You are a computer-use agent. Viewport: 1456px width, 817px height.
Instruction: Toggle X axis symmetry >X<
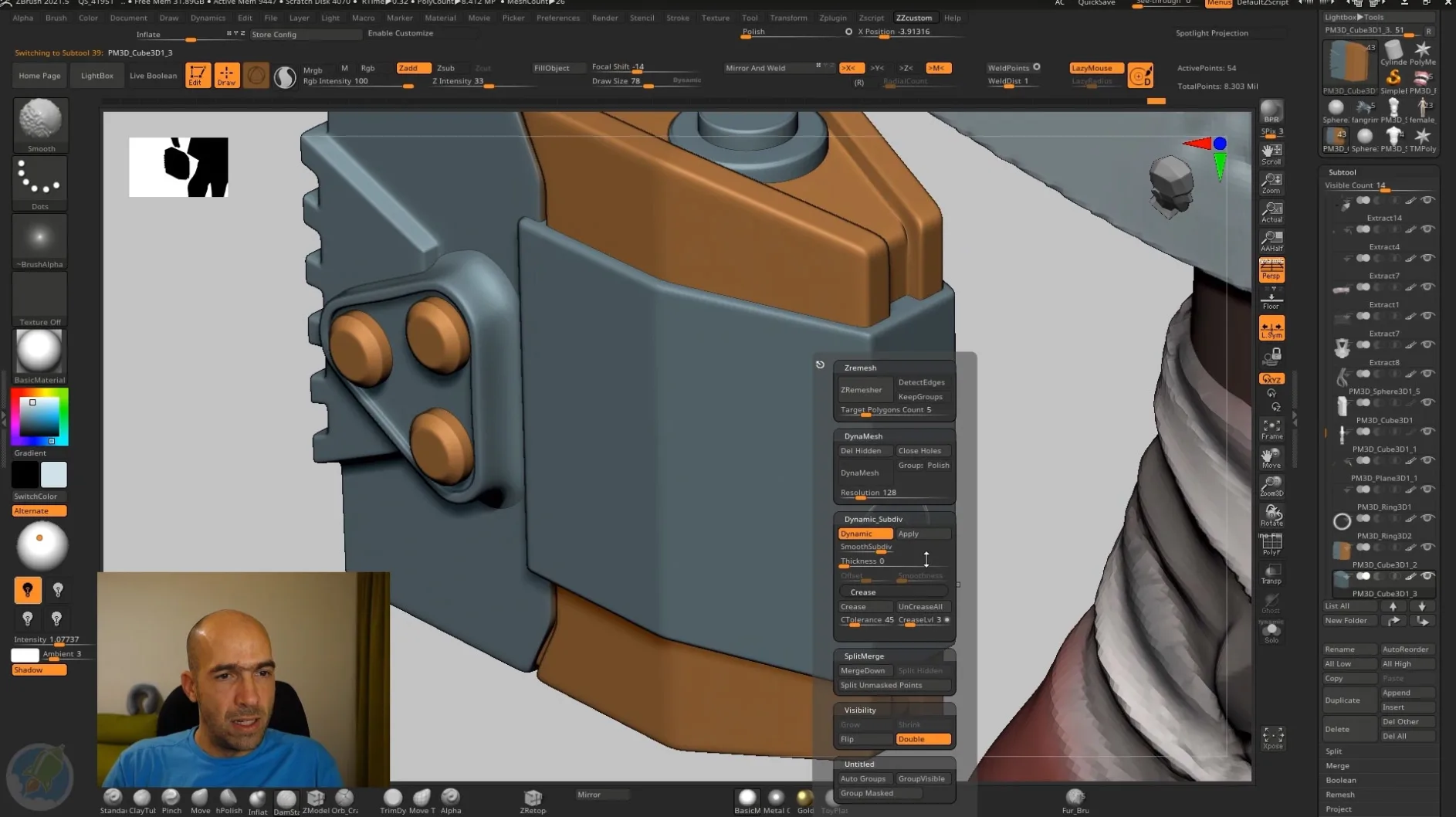point(852,68)
